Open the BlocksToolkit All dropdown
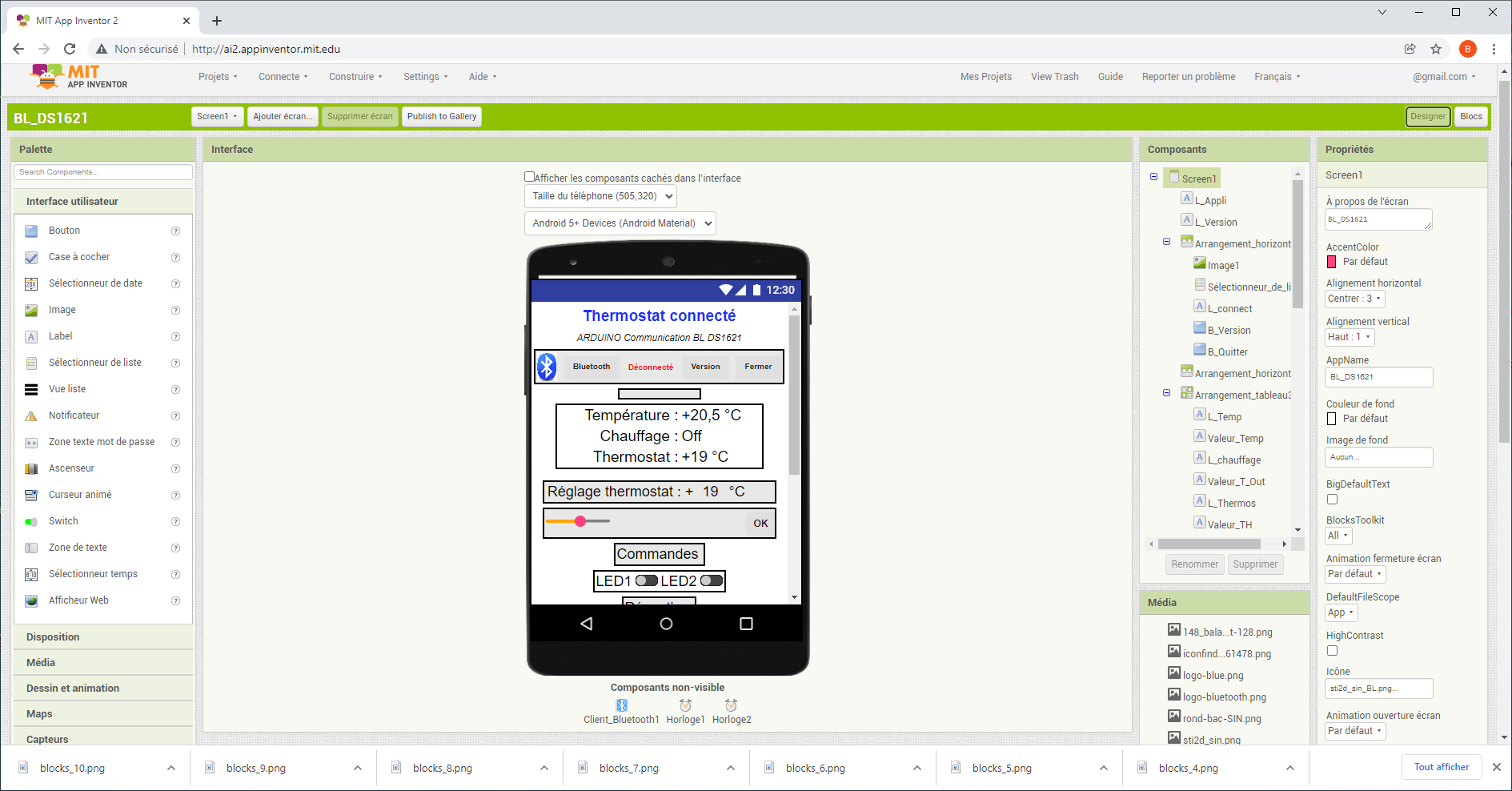The height and width of the screenshot is (791, 1512). click(x=1338, y=536)
